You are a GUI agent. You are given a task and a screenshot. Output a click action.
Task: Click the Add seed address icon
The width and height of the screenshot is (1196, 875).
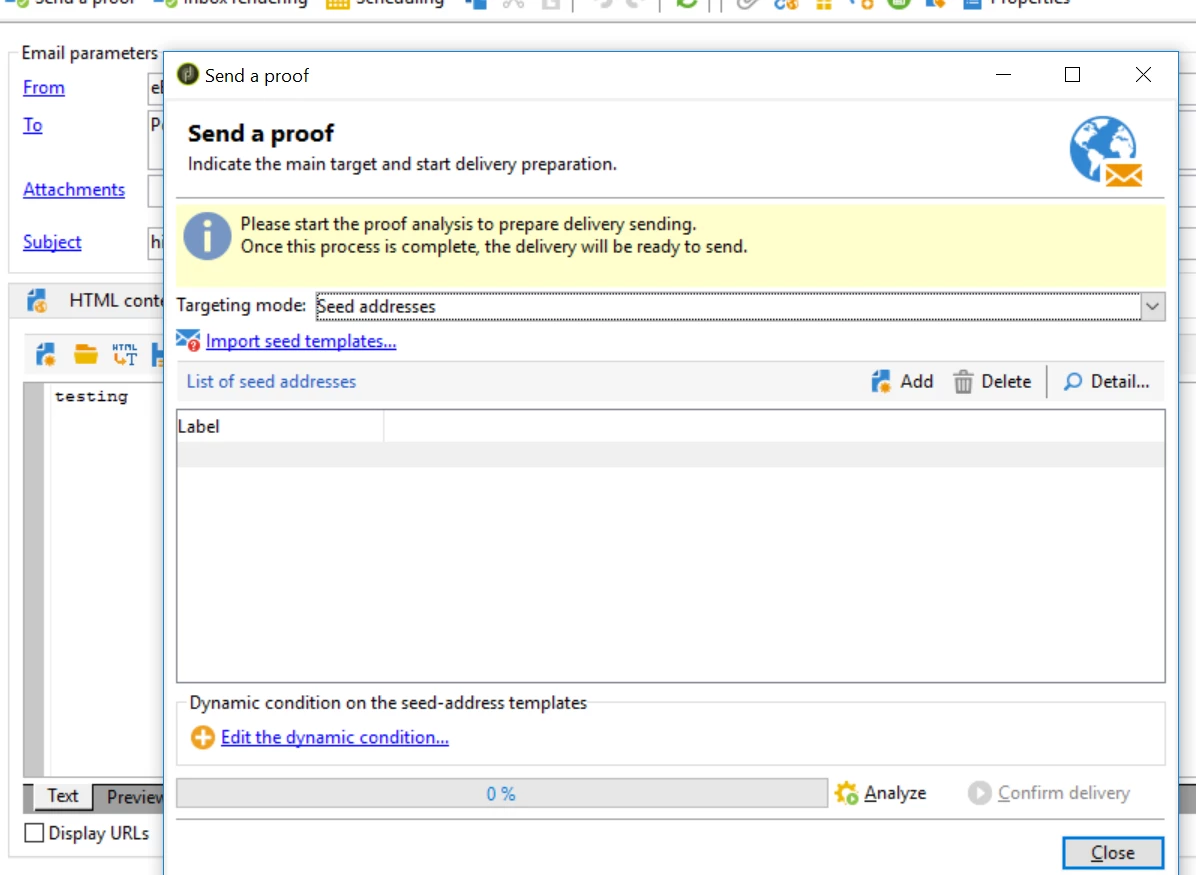(881, 381)
